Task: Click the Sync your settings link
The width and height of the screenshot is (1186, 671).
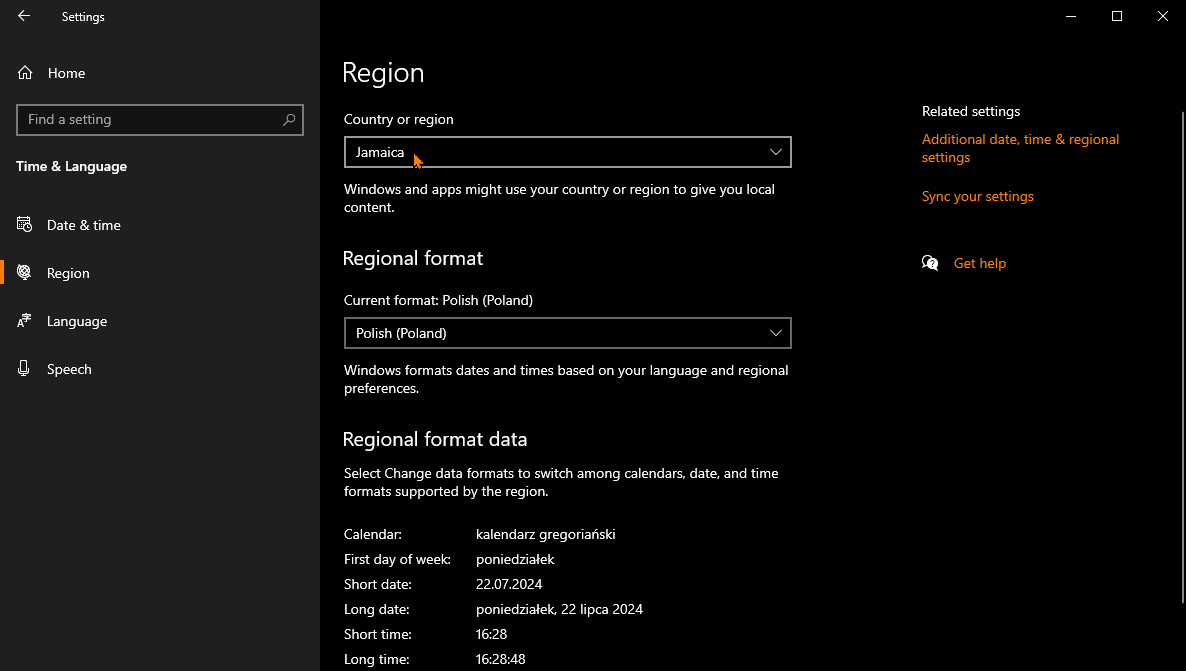Action: pos(978,196)
